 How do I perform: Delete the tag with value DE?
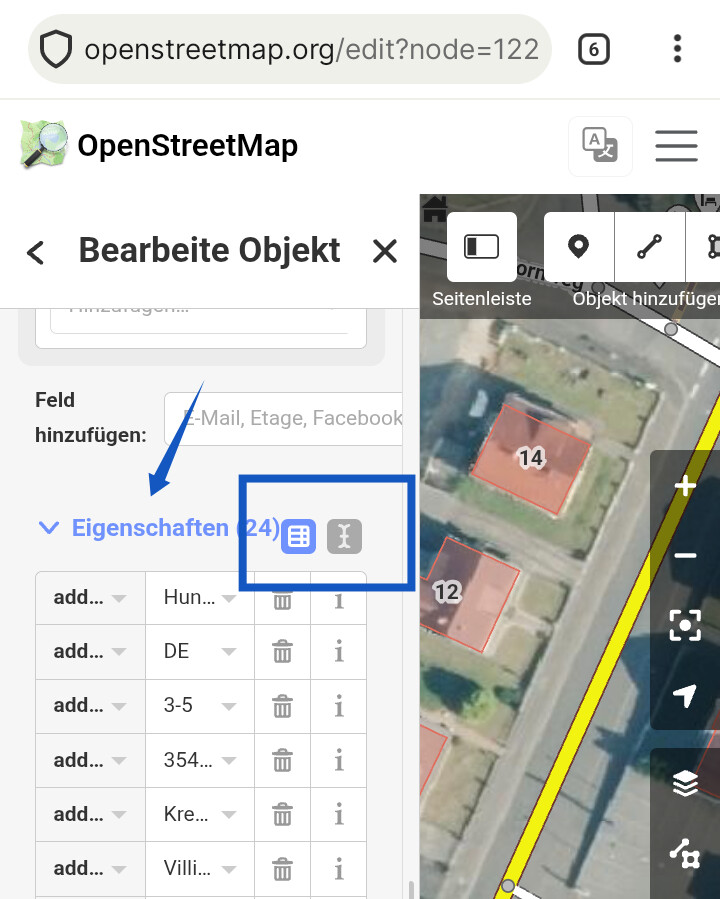[x=282, y=652]
